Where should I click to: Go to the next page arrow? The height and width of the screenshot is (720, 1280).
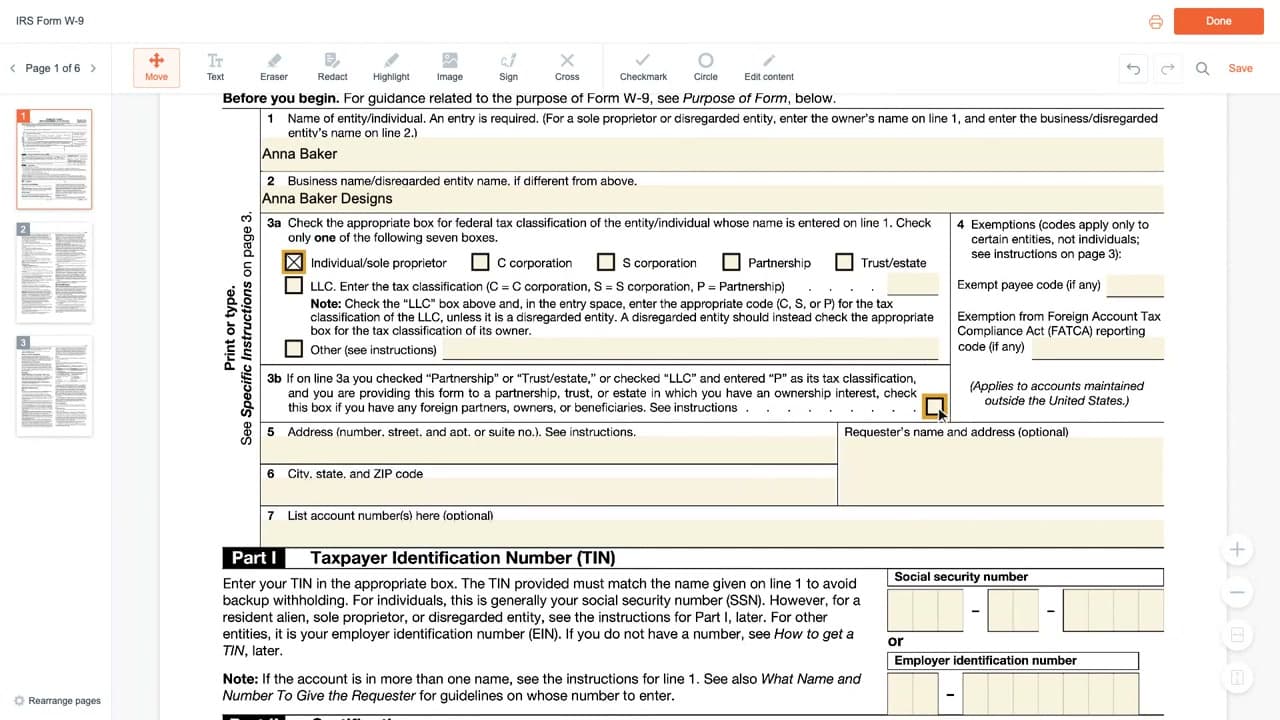(93, 68)
